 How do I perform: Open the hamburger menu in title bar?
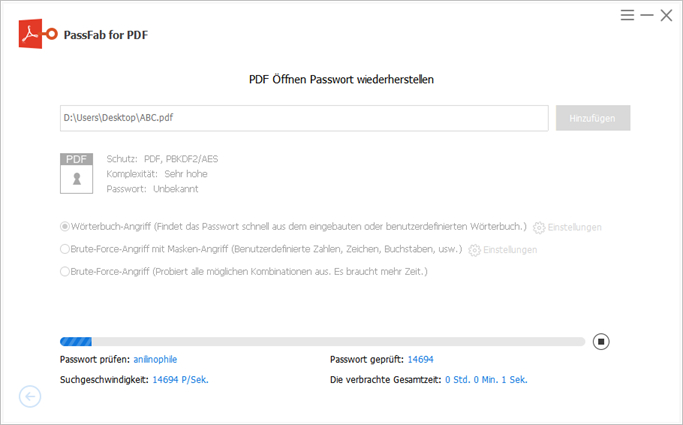(x=627, y=15)
